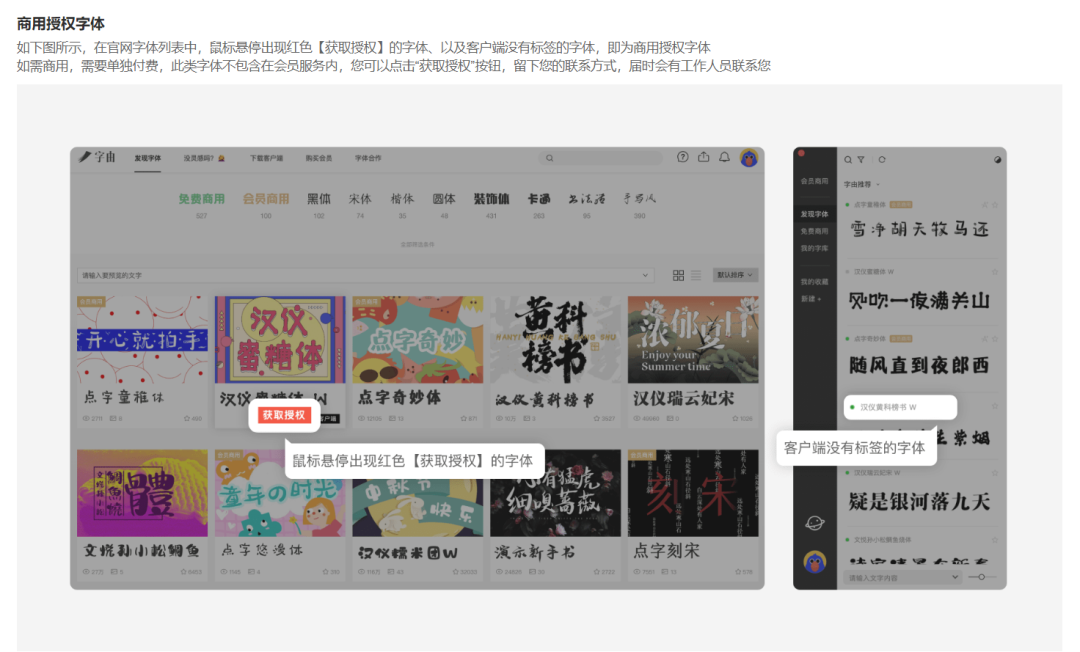
Task: Click the planet icon in client sidebar
Action: point(815,523)
